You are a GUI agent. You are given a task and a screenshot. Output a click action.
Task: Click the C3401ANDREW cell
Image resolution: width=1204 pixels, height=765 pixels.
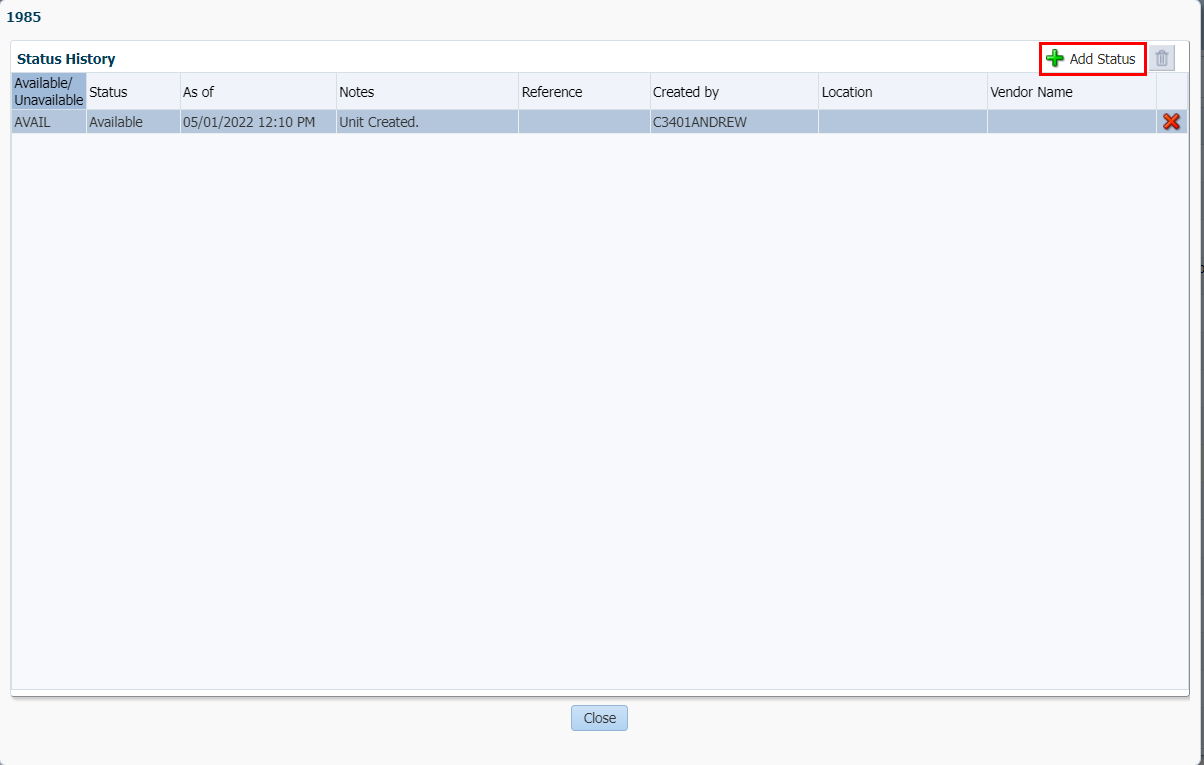tap(734, 122)
